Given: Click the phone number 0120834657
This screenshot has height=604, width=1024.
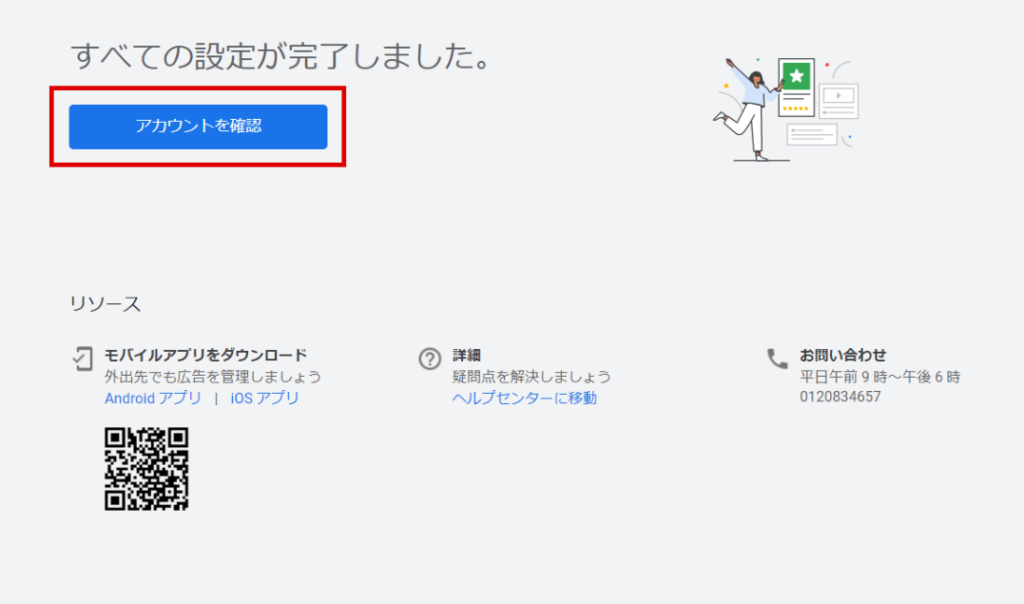Looking at the screenshot, I should click(x=840, y=397).
